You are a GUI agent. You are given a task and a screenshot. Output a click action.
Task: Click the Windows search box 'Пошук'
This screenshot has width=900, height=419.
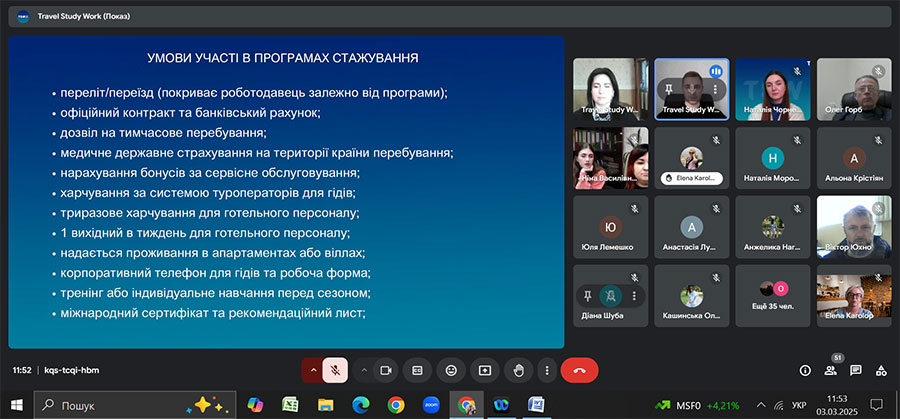click(x=135, y=405)
